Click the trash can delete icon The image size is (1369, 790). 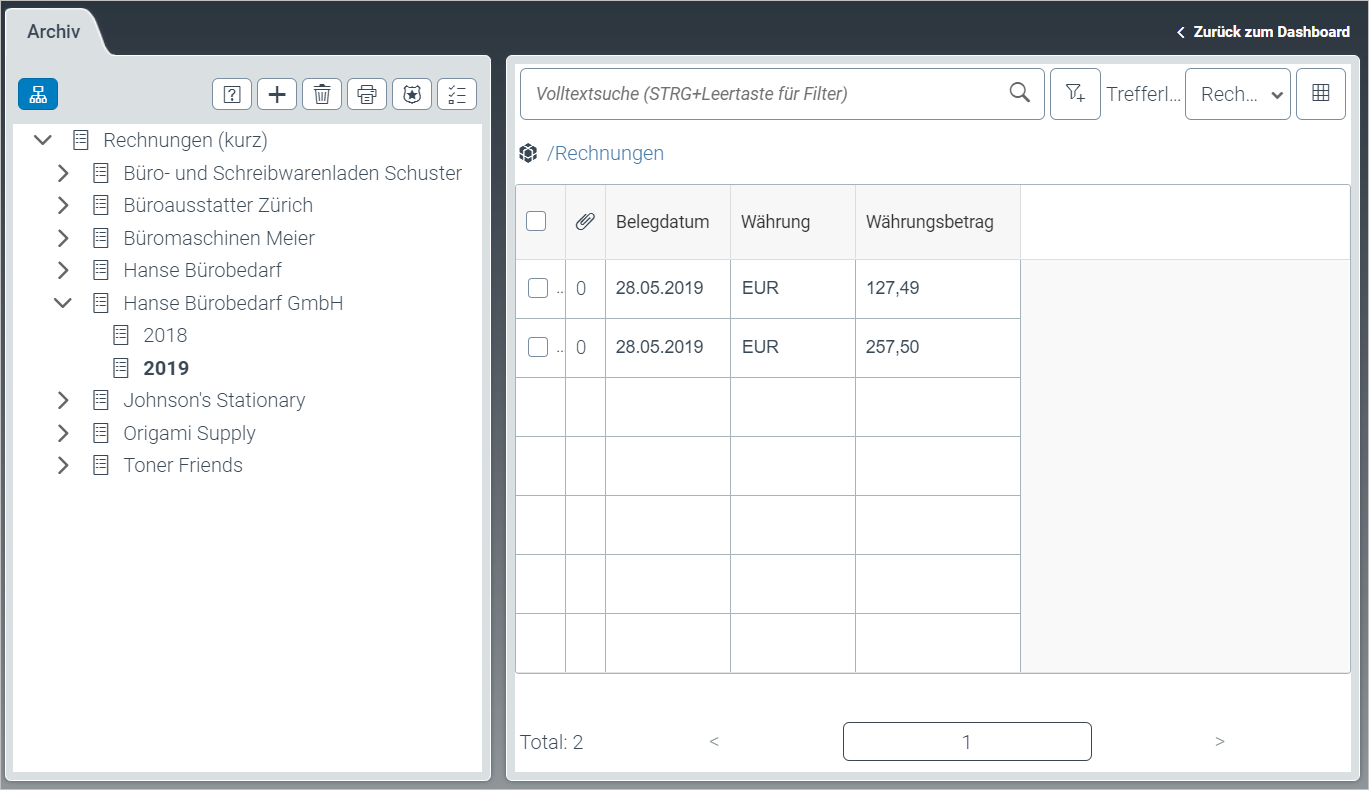[x=322, y=94]
